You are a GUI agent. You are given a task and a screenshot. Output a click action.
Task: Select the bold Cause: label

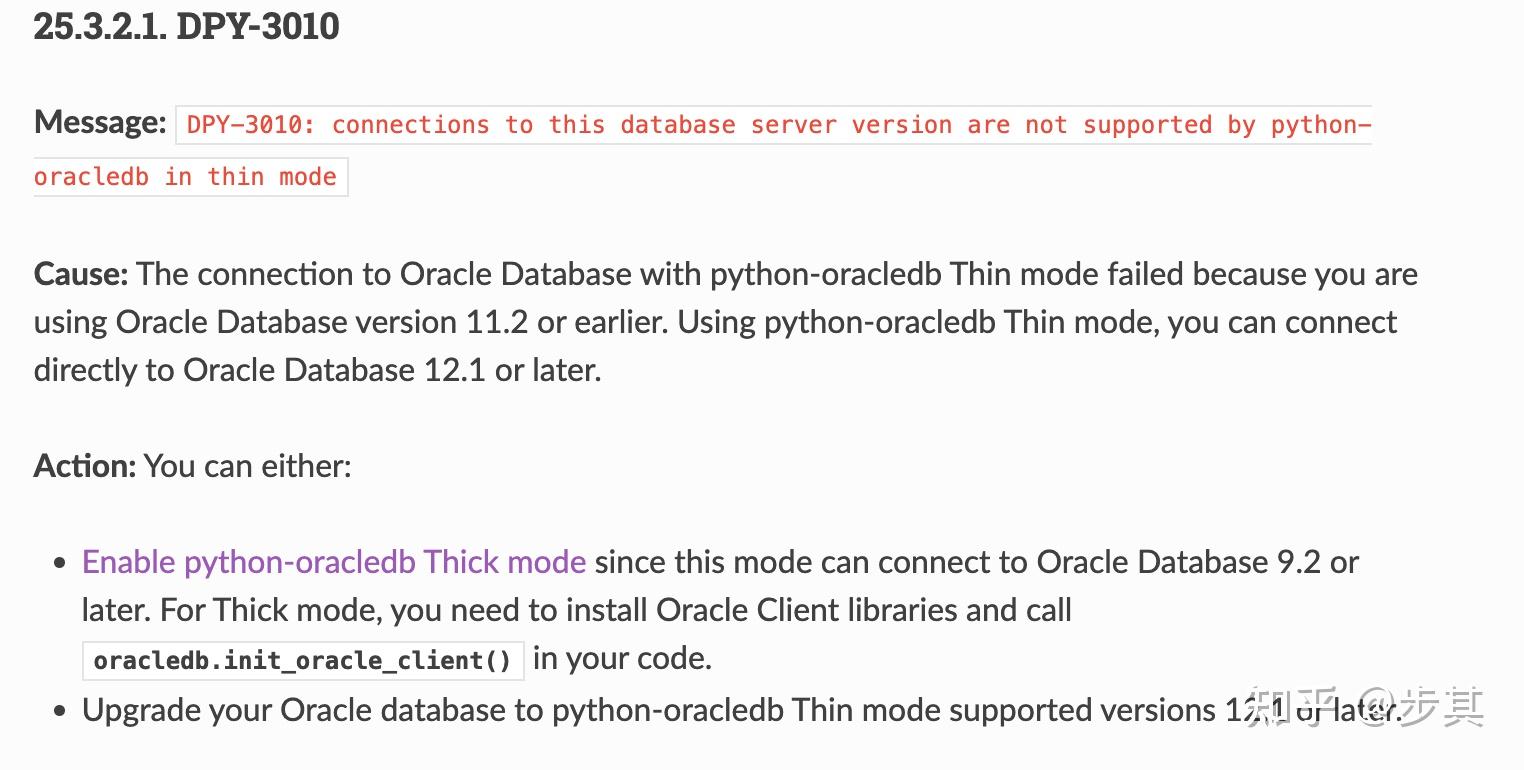click(81, 274)
